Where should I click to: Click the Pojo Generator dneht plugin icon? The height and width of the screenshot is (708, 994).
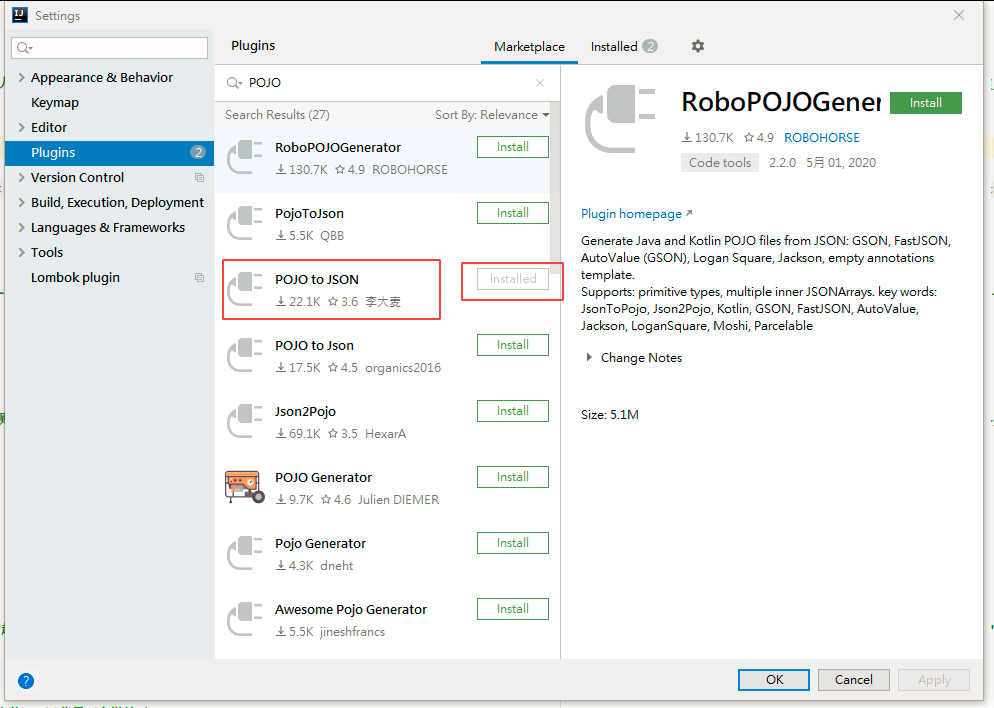point(245,553)
